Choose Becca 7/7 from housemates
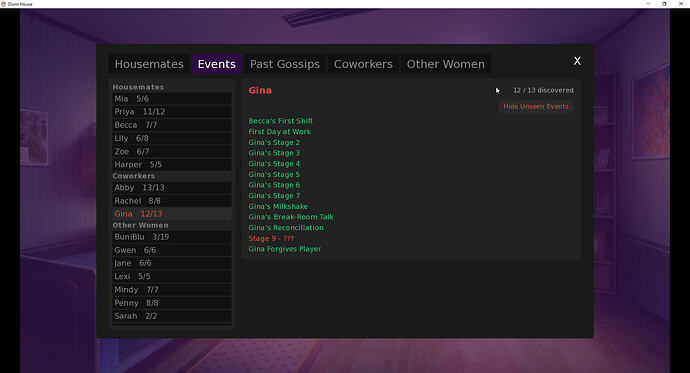The width and height of the screenshot is (690, 373). click(x=172, y=125)
